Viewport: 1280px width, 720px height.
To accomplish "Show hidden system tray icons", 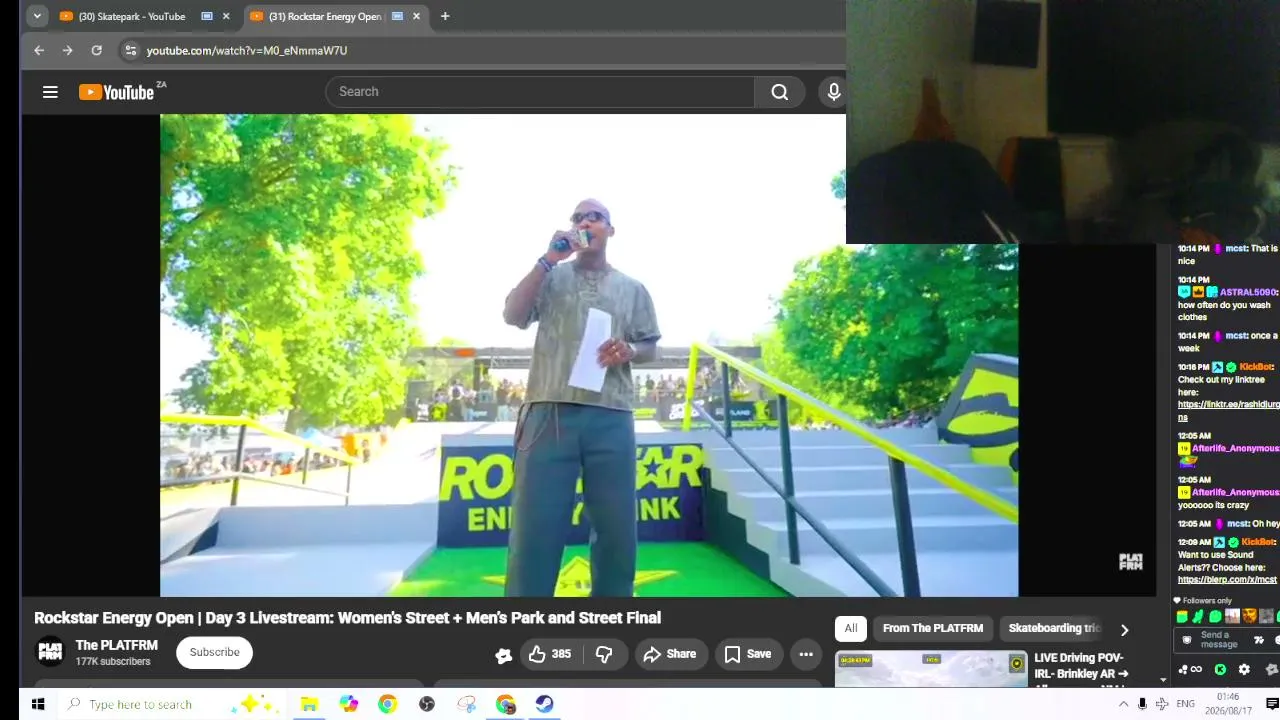I will coord(1123,704).
